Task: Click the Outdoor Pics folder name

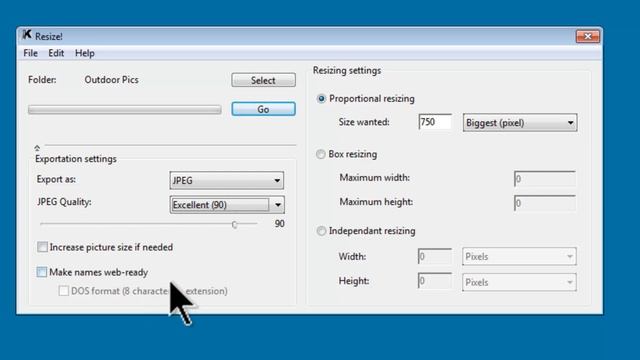Action: click(111, 80)
